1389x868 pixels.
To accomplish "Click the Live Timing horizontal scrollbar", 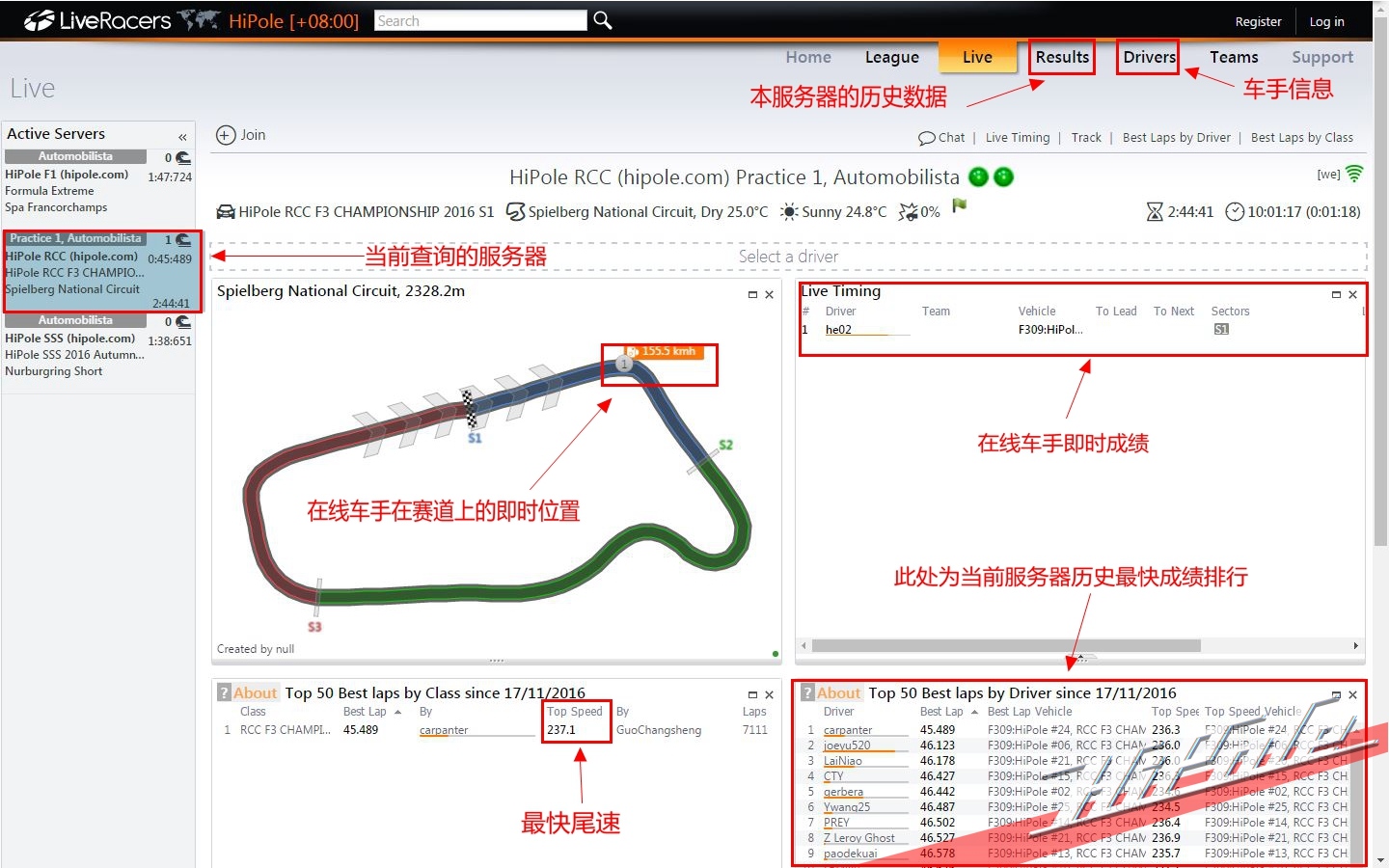I will tap(1006, 646).
